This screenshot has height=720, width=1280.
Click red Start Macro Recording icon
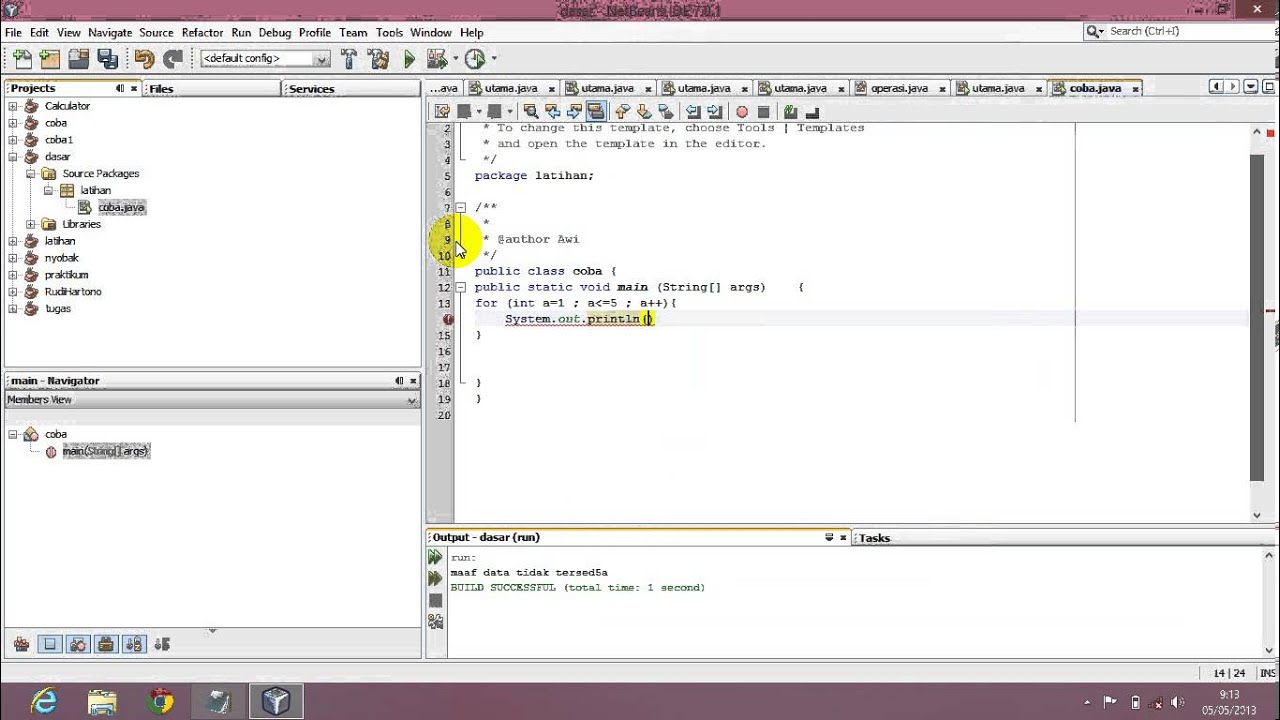(742, 112)
